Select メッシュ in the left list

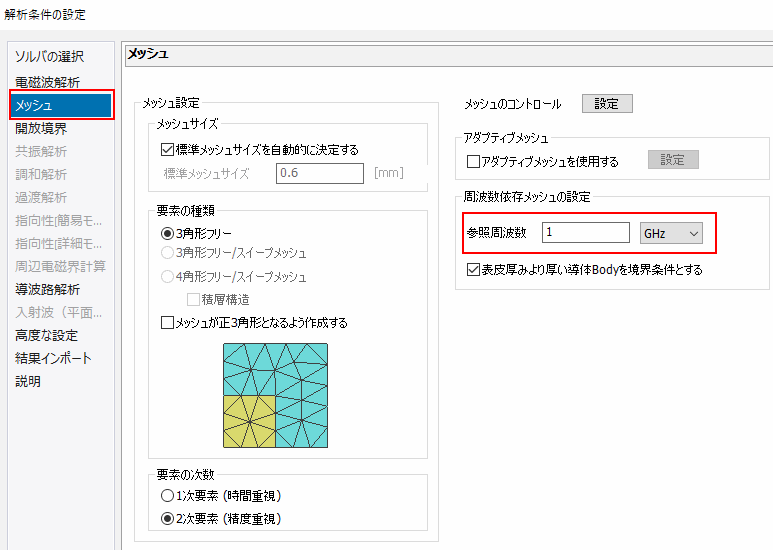[x=34, y=105]
